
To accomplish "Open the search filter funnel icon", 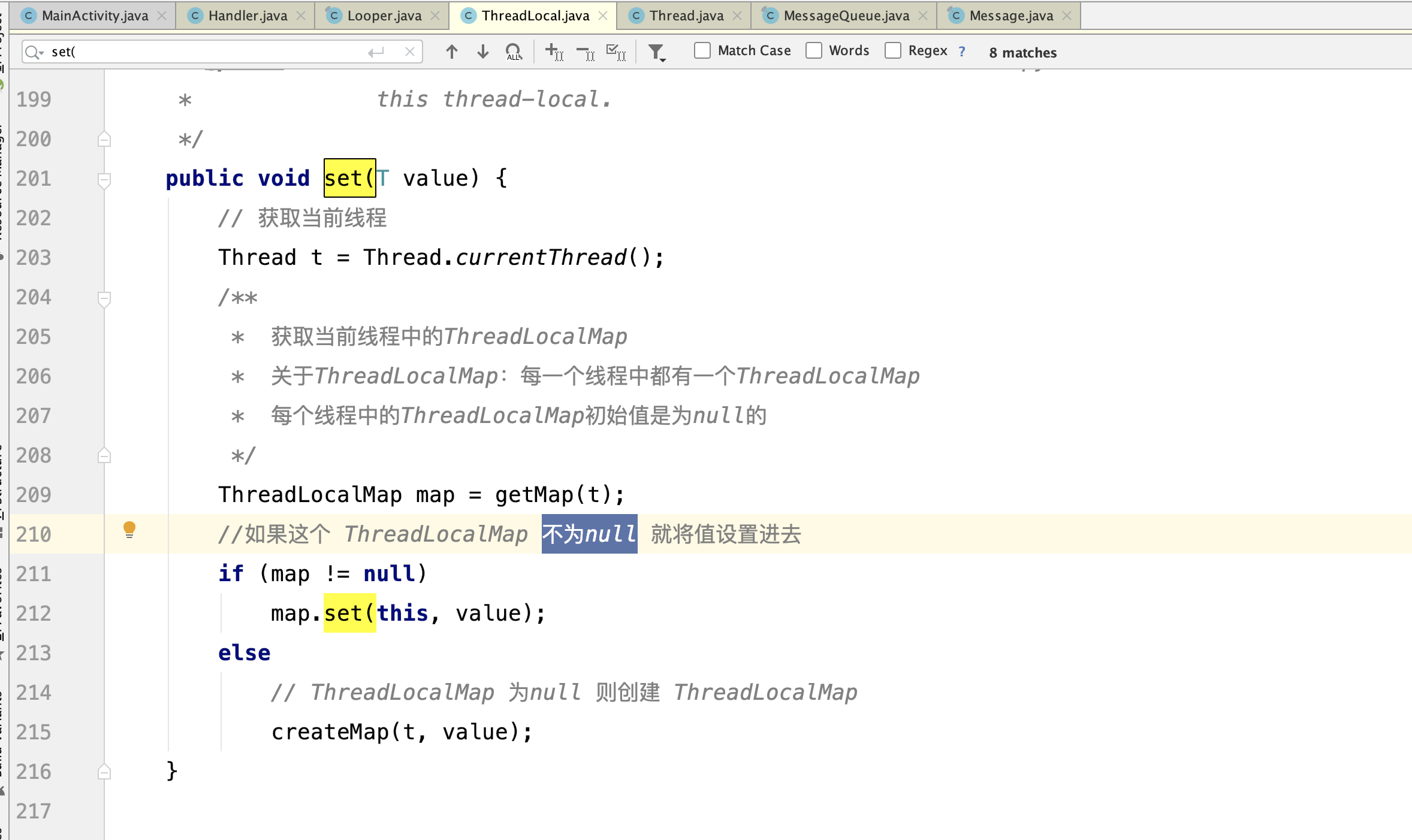I will [x=657, y=53].
